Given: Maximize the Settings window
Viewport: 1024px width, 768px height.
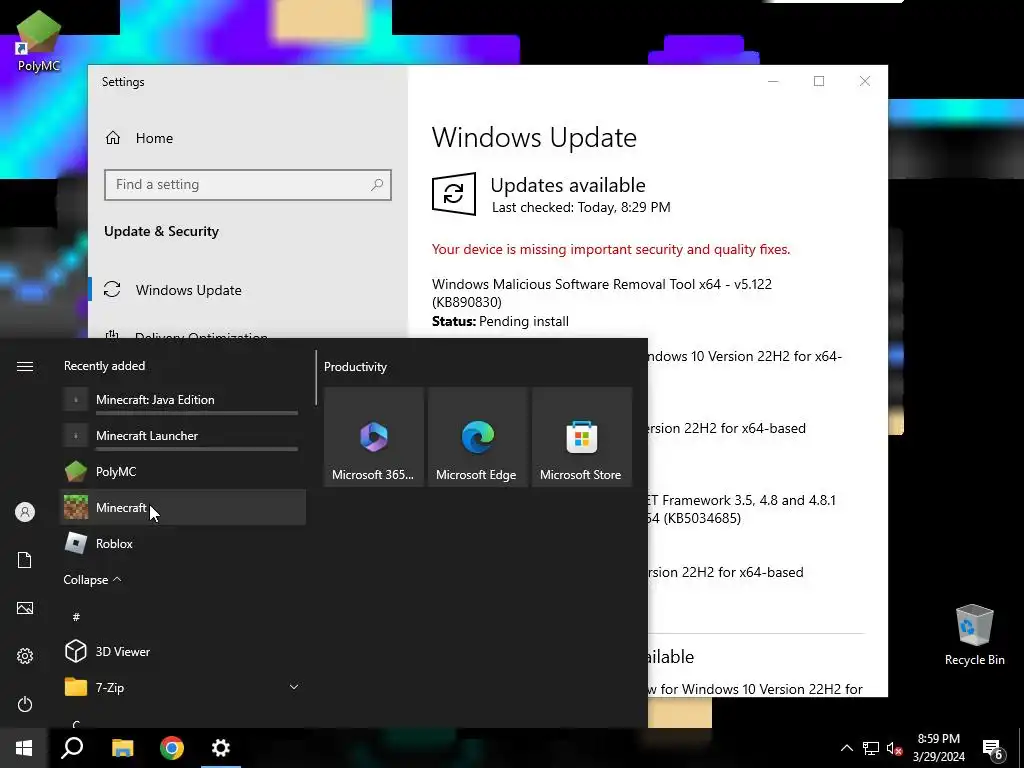Looking at the screenshot, I should (x=819, y=81).
